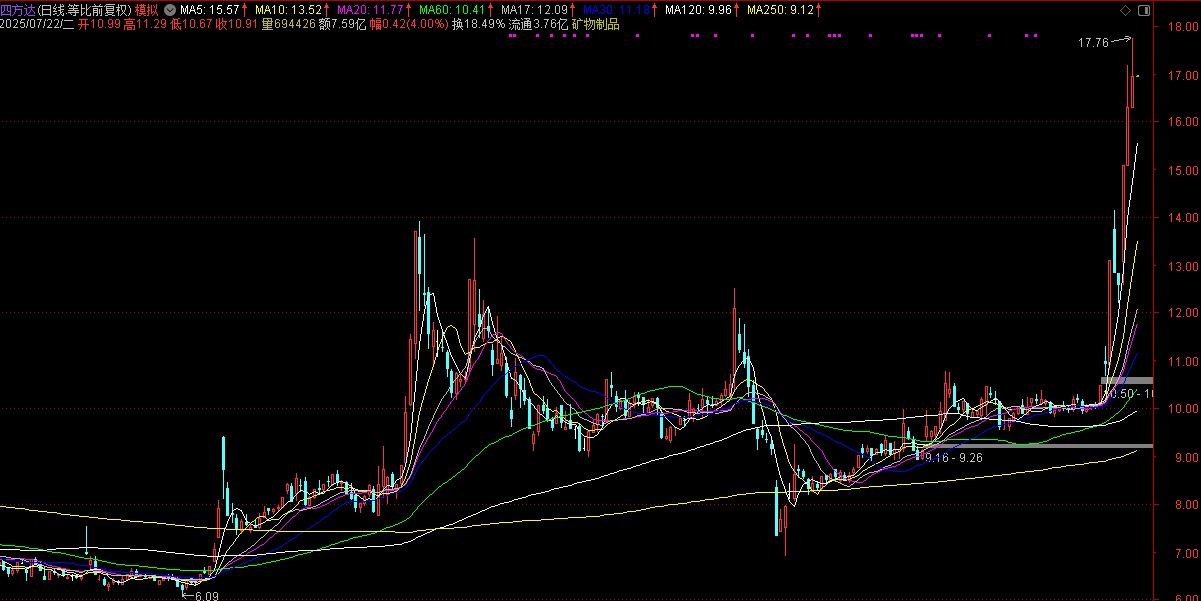Click the stock name 四方达
1201x601 pixels.
pos(18,9)
